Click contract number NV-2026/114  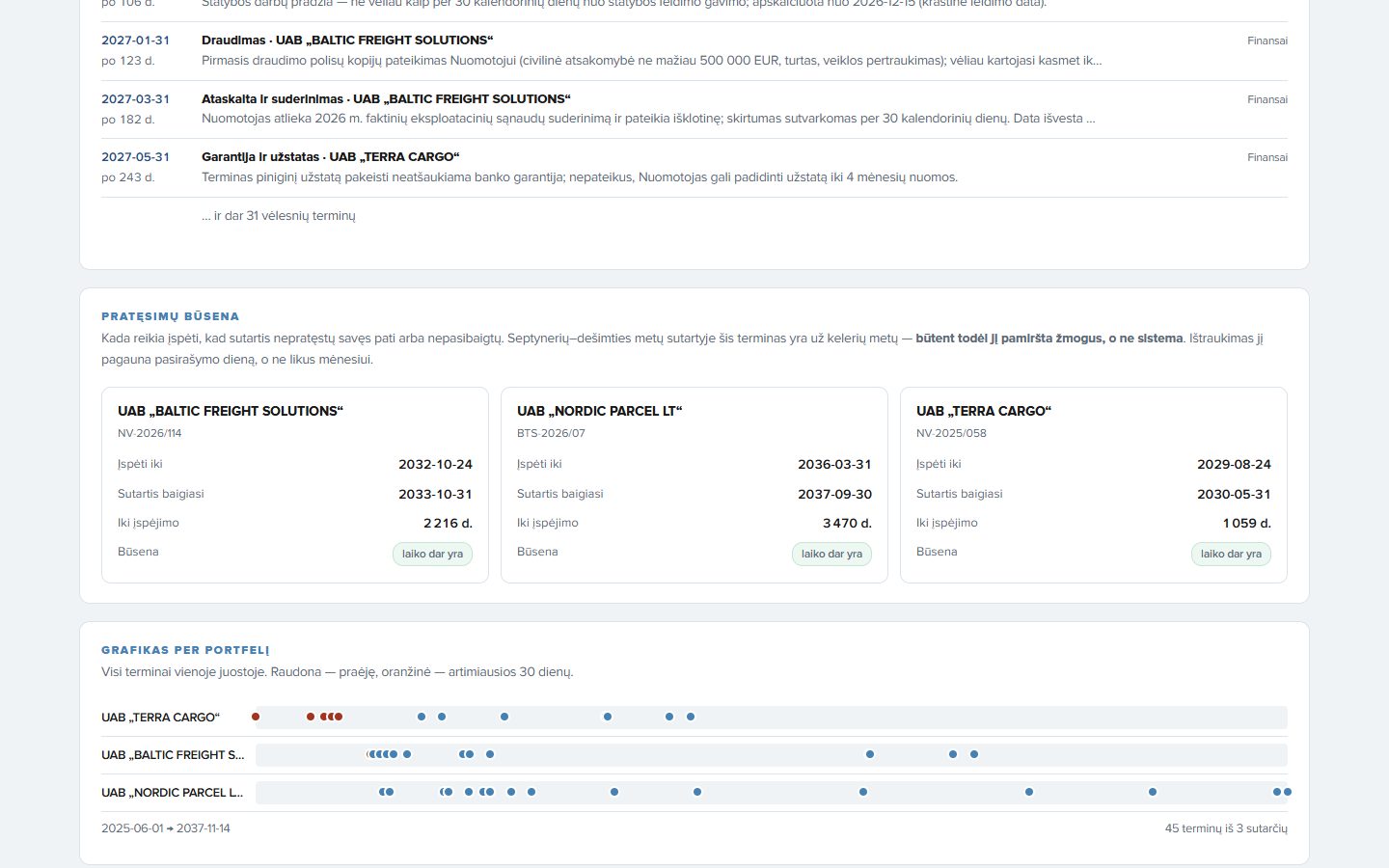(150, 434)
